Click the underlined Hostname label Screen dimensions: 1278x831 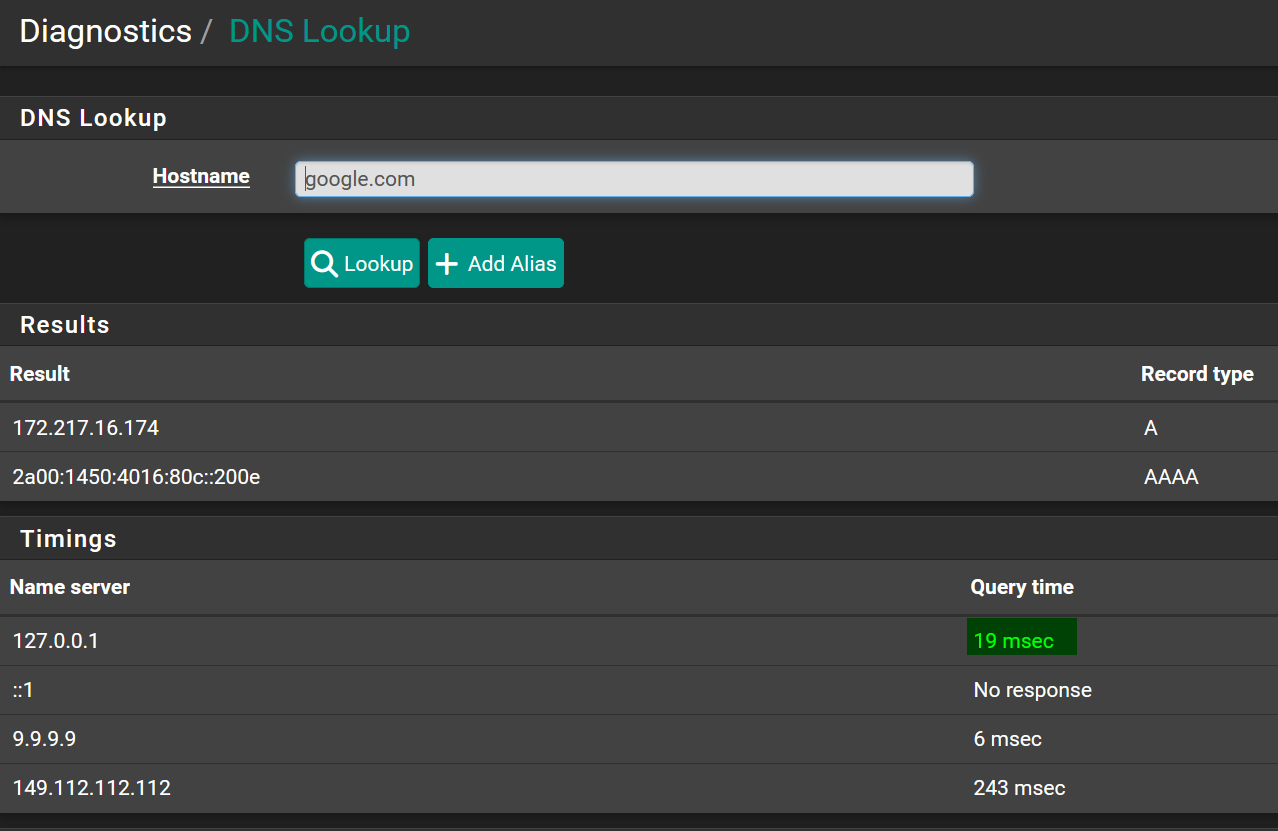(201, 177)
